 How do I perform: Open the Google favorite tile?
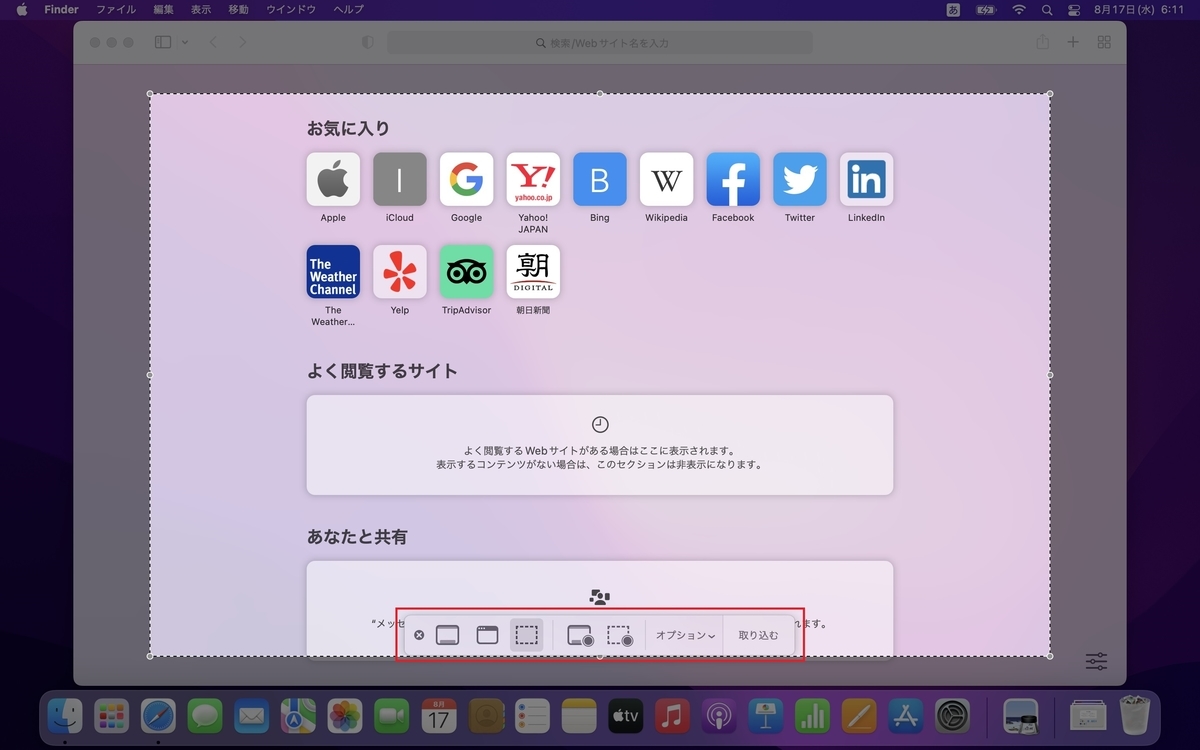point(466,179)
